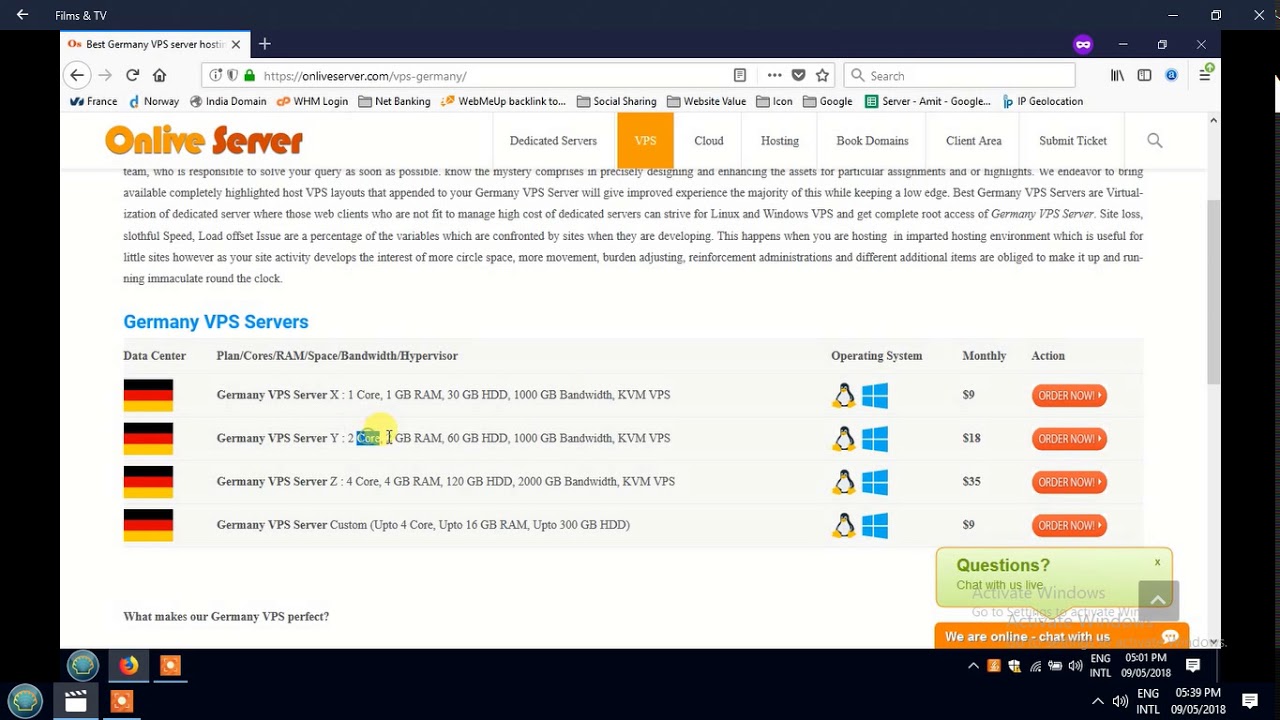This screenshot has width=1280, height=720.
Task: Order the Custom Germany VPS Server
Action: click(1069, 525)
